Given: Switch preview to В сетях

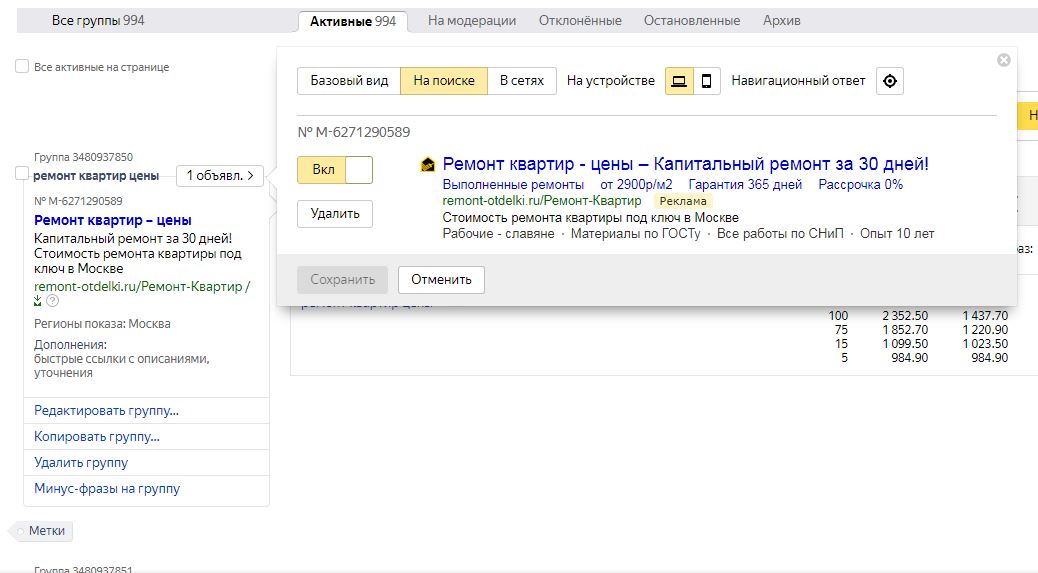Looking at the screenshot, I should (x=522, y=81).
